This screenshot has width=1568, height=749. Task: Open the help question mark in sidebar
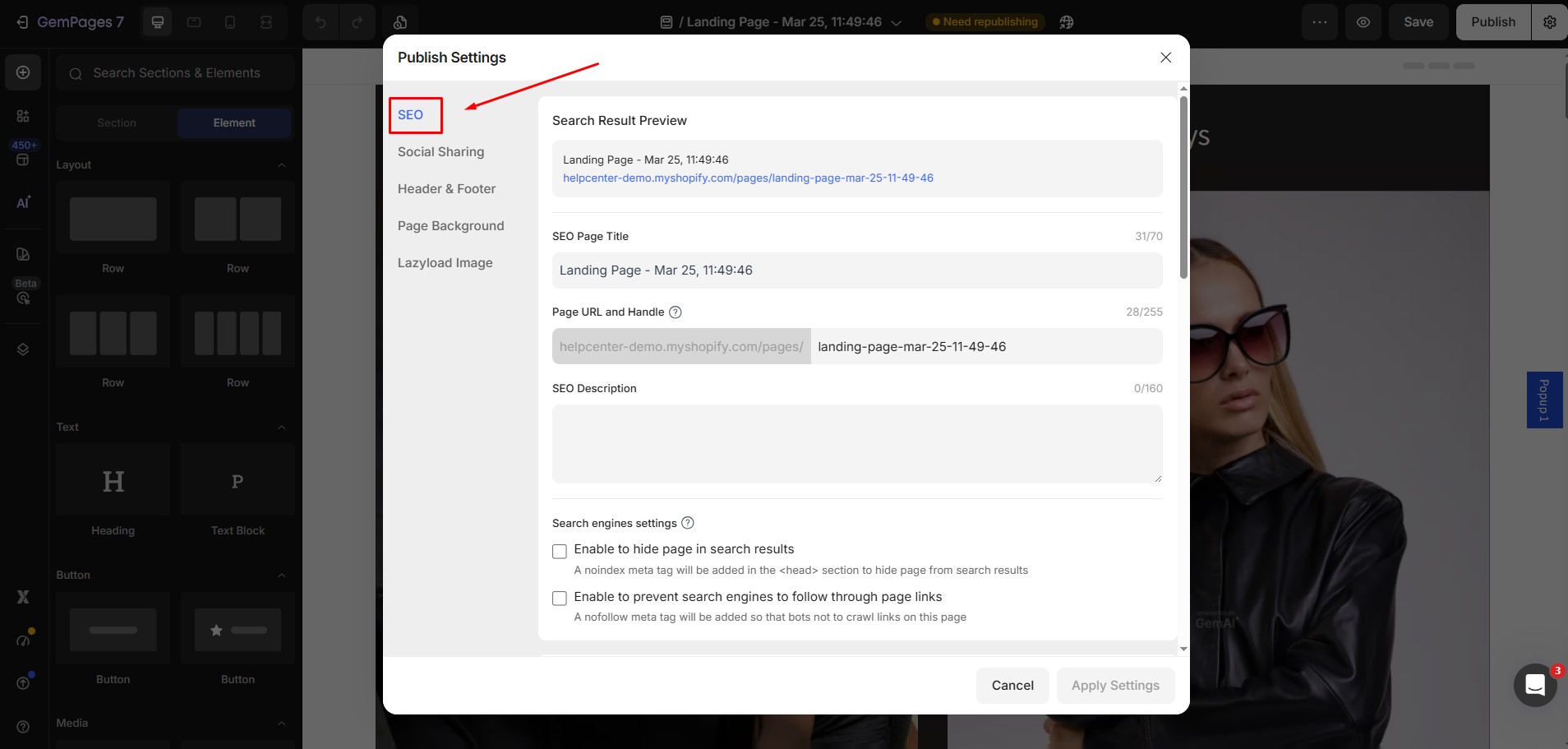click(x=23, y=727)
